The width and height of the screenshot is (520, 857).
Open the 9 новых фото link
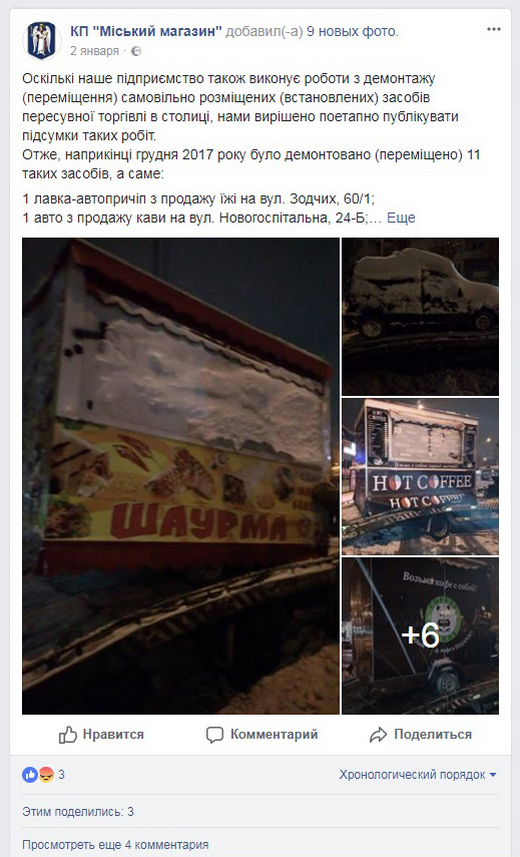pos(352,32)
